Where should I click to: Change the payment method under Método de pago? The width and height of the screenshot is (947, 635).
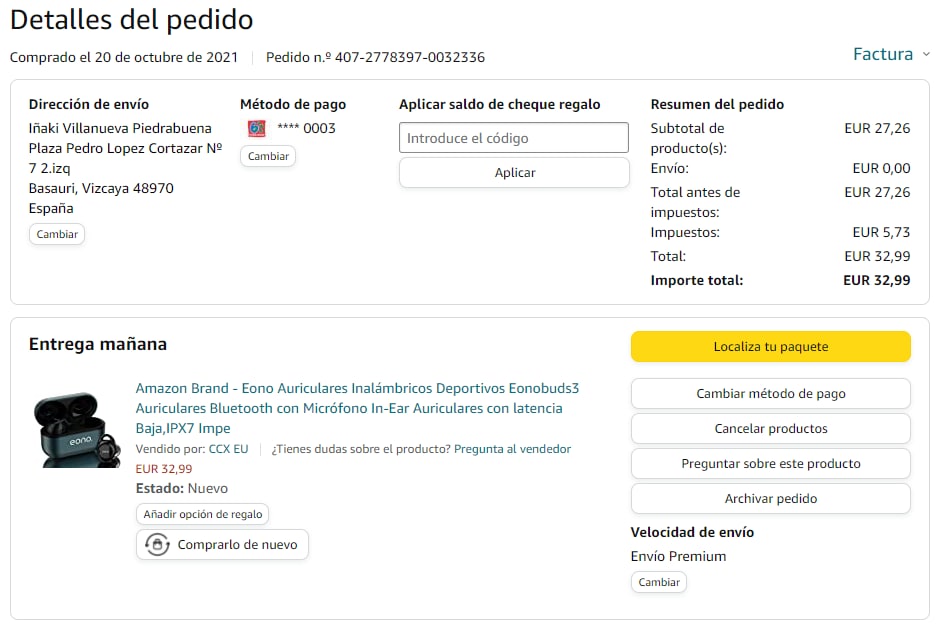268,156
